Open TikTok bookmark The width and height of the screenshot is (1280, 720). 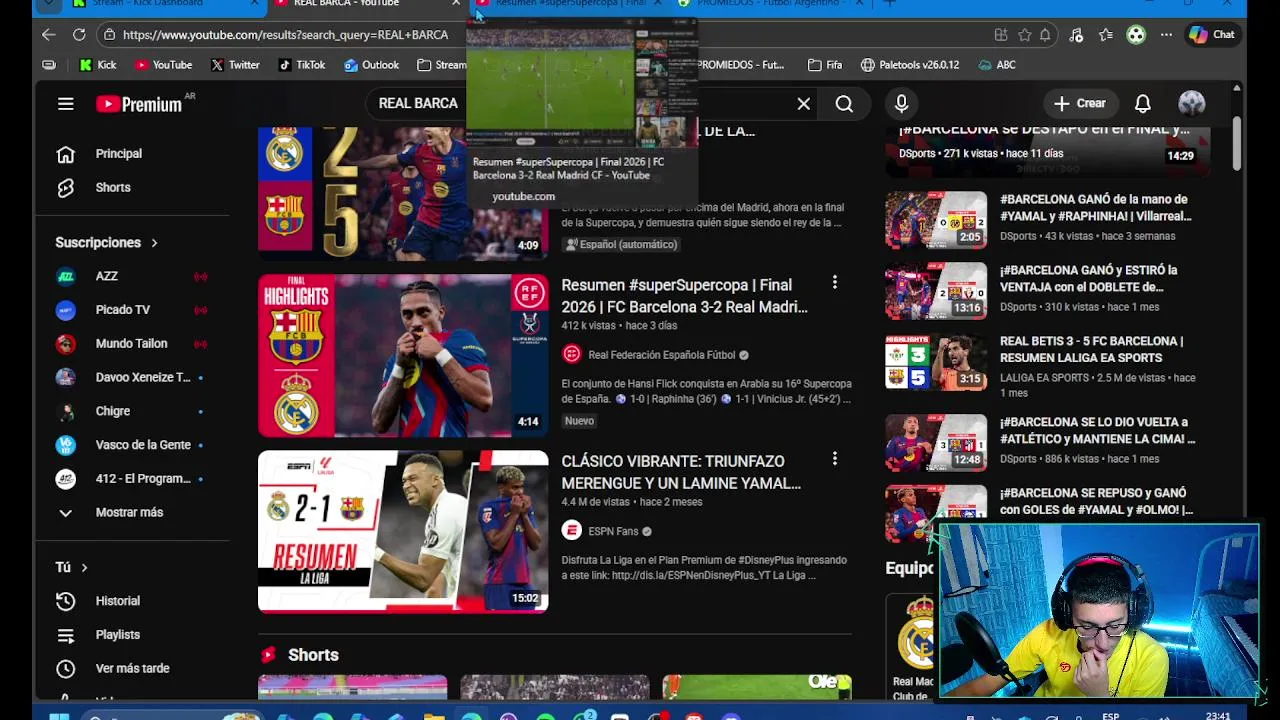[x=302, y=65]
